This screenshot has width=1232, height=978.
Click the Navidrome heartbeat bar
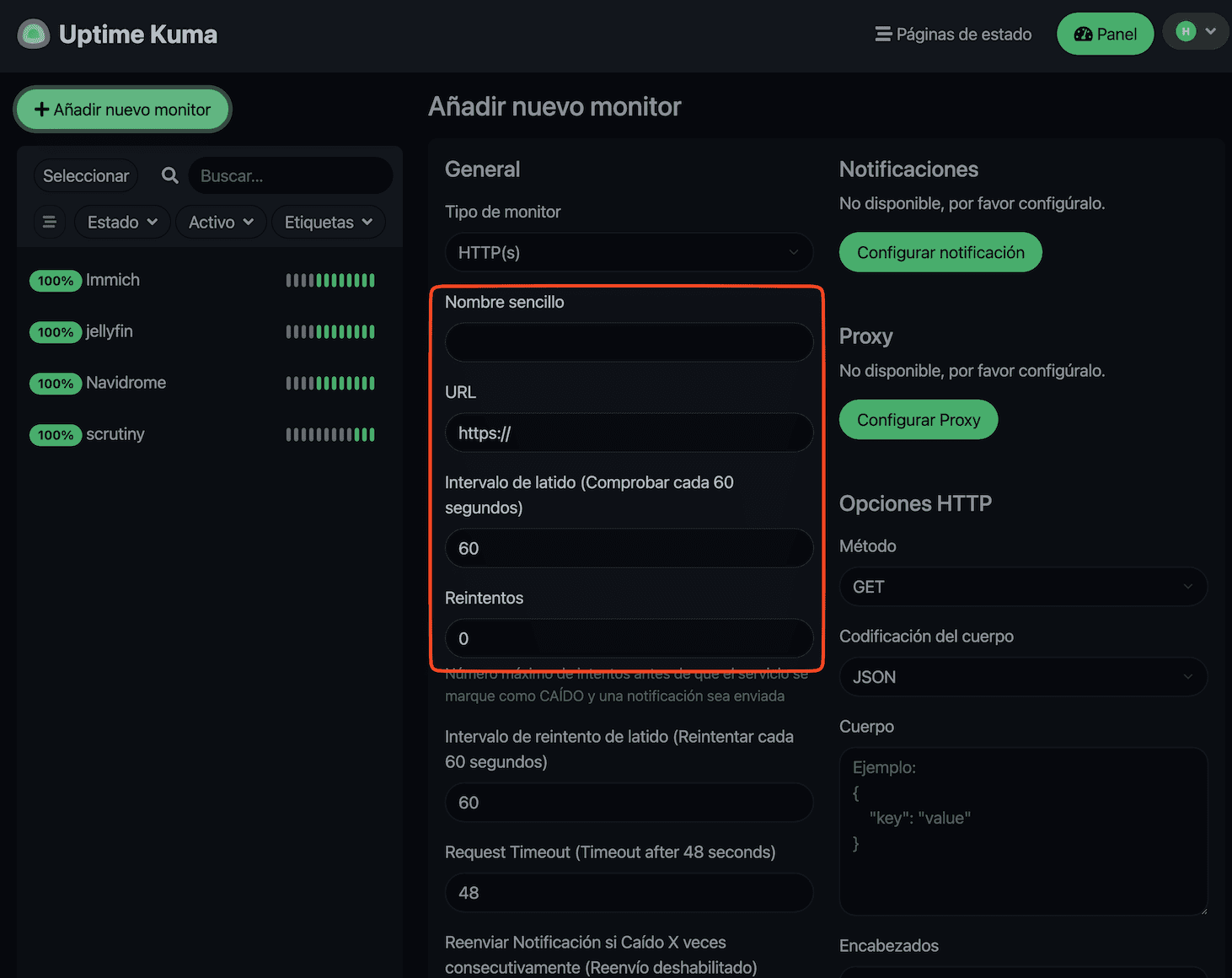[330, 384]
